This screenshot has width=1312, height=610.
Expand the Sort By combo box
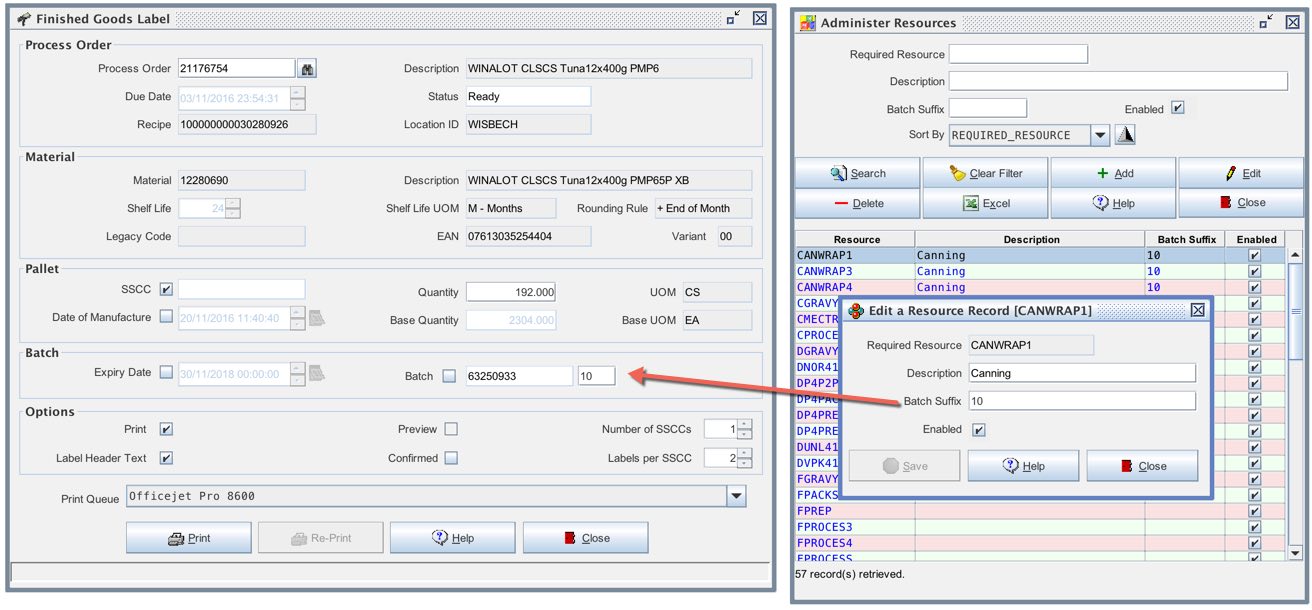pyautogui.click(x=1100, y=135)
